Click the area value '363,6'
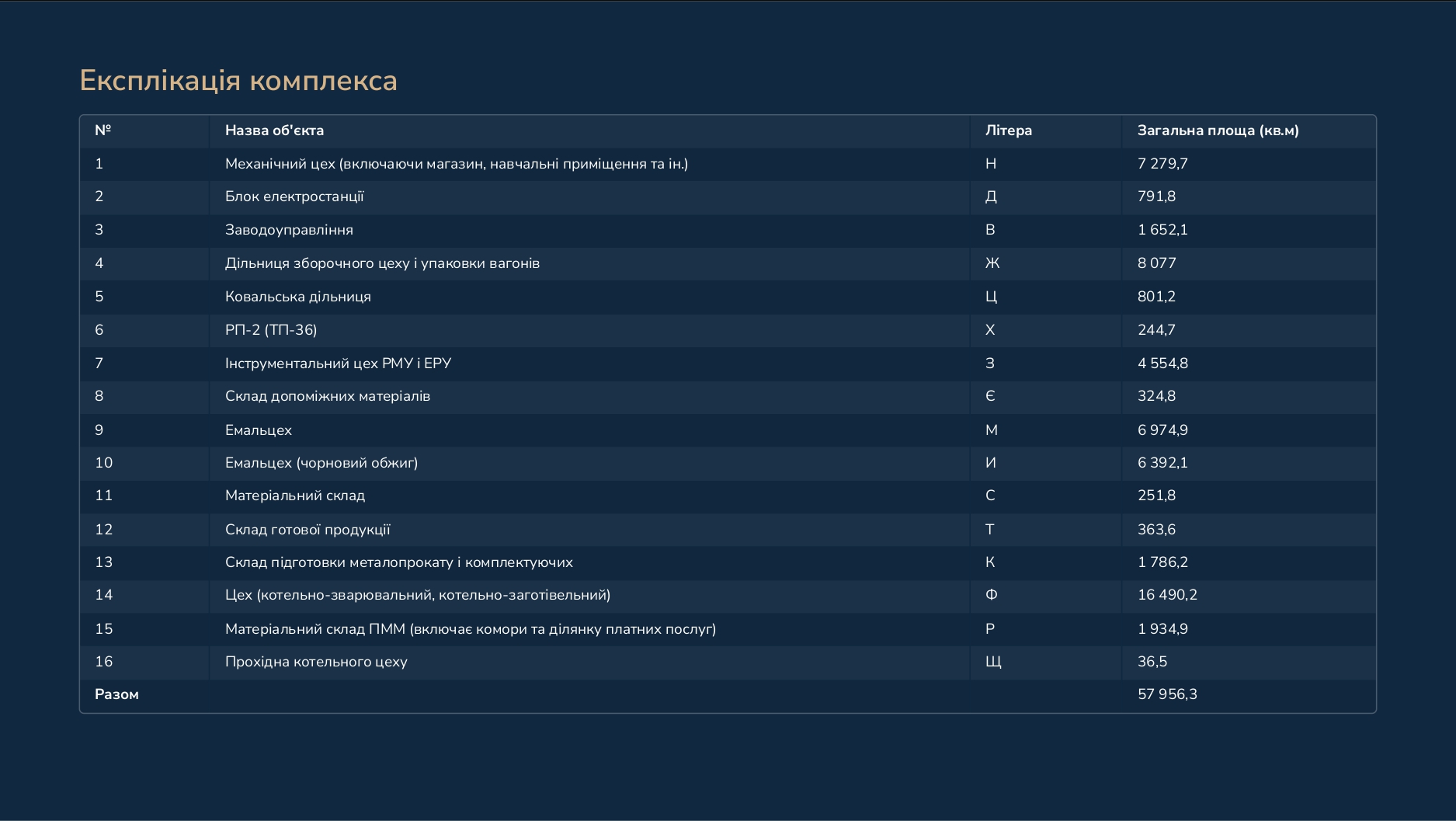Screen dimensions: 1456x821 tap(1156, 530)
